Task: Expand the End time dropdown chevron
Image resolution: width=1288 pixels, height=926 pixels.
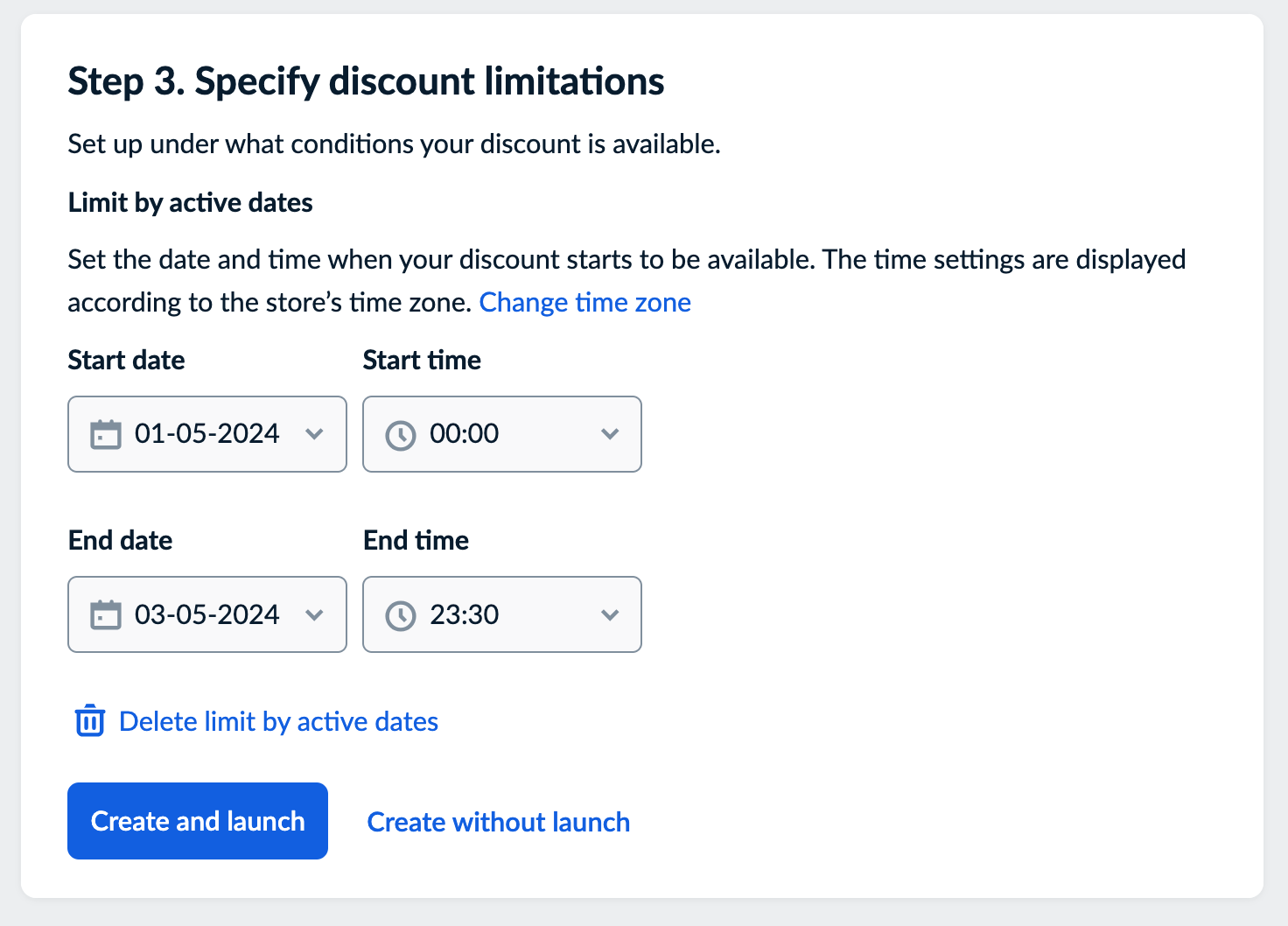Action: point(610,614)
